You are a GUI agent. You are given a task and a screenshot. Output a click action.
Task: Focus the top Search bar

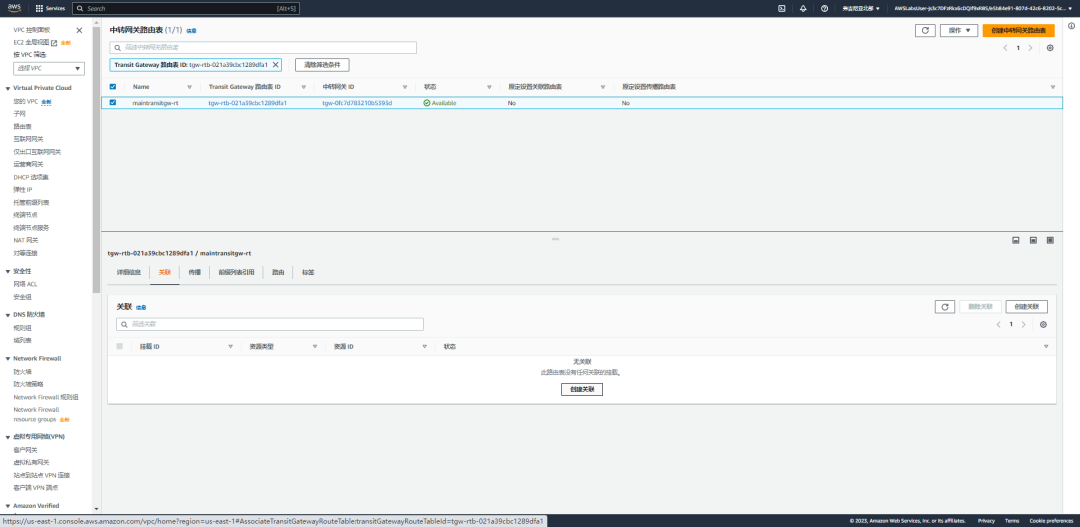pos(186,8)
